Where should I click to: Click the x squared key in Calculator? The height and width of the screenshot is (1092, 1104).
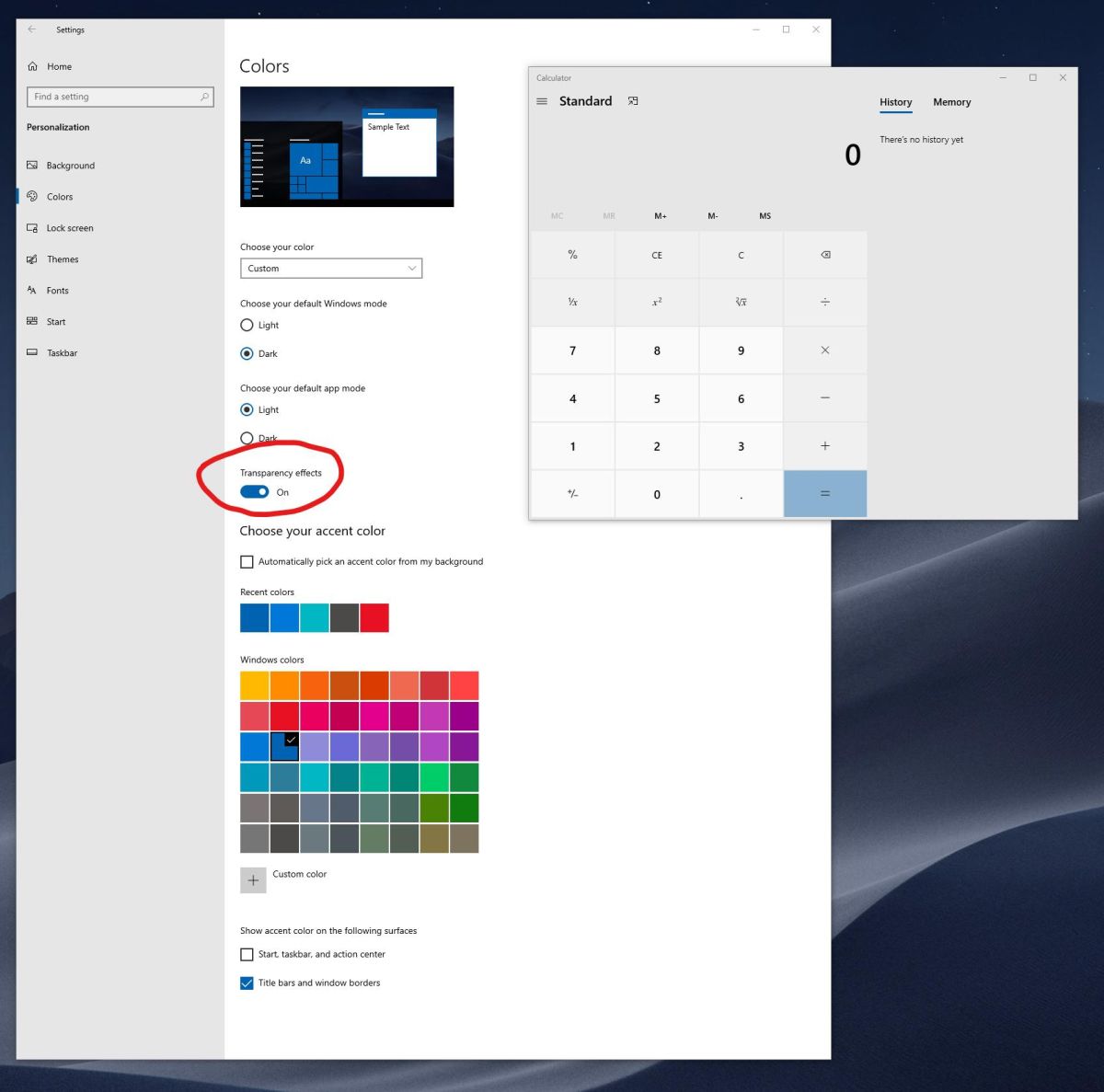tap(657, 303)
